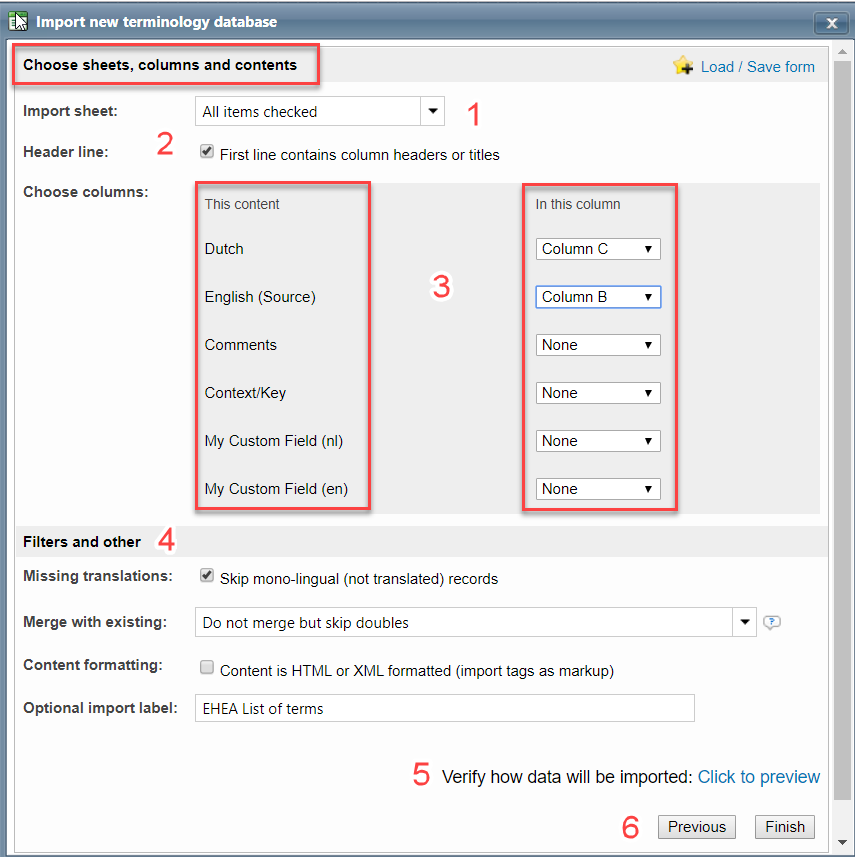The image size is (855, 858).
Task: Toggle First line contains column headers checkbox
Action: [207, 152]
